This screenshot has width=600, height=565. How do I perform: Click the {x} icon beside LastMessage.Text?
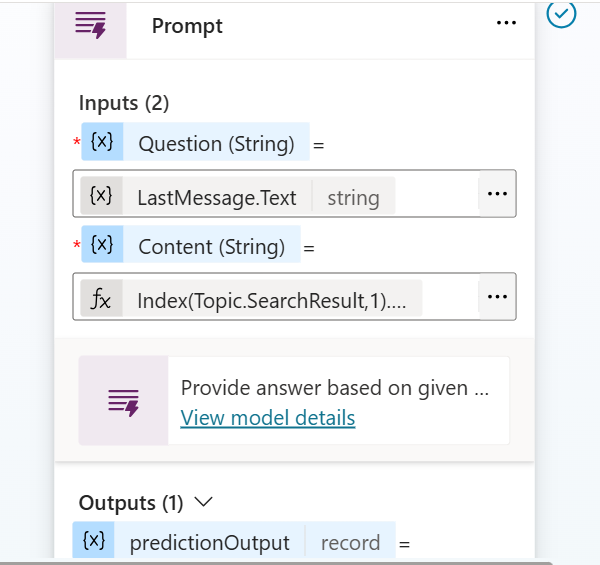point(101,196)
